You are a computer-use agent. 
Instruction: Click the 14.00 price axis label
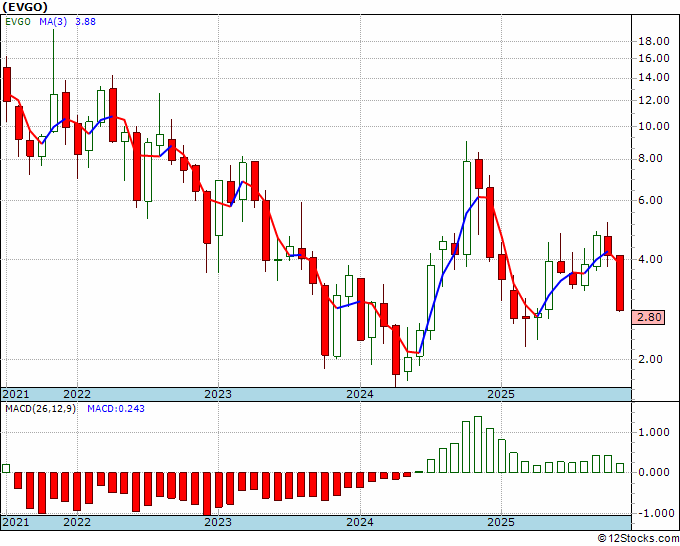pos(654,78)
